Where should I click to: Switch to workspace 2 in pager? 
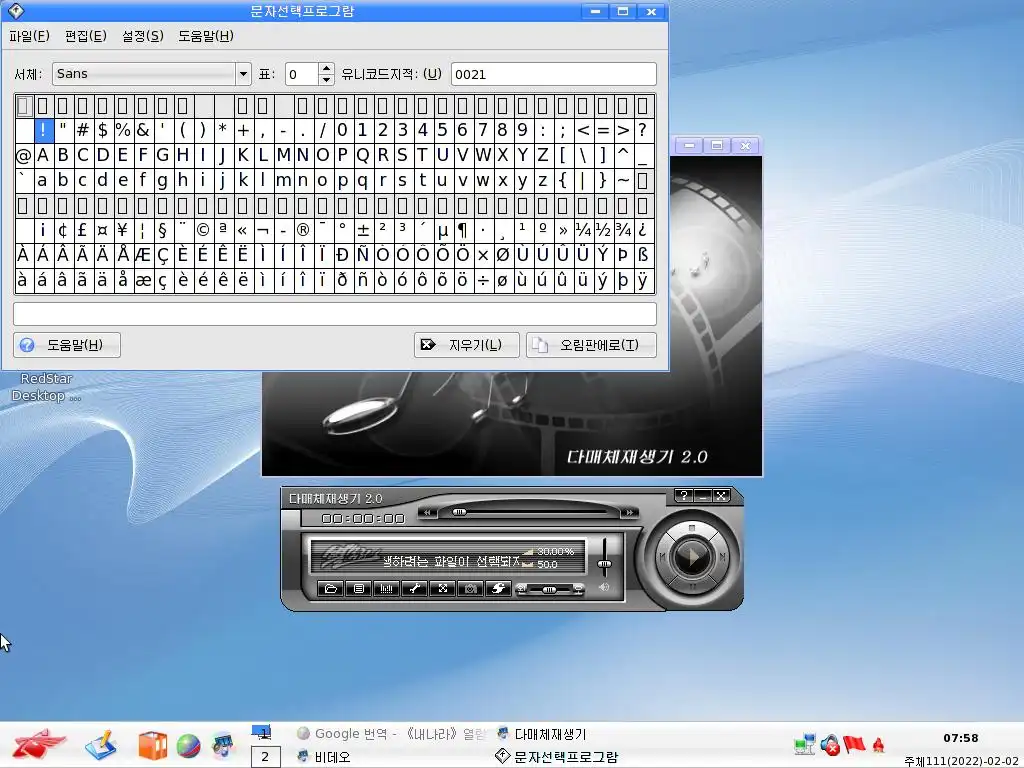[x=265, y=757]
